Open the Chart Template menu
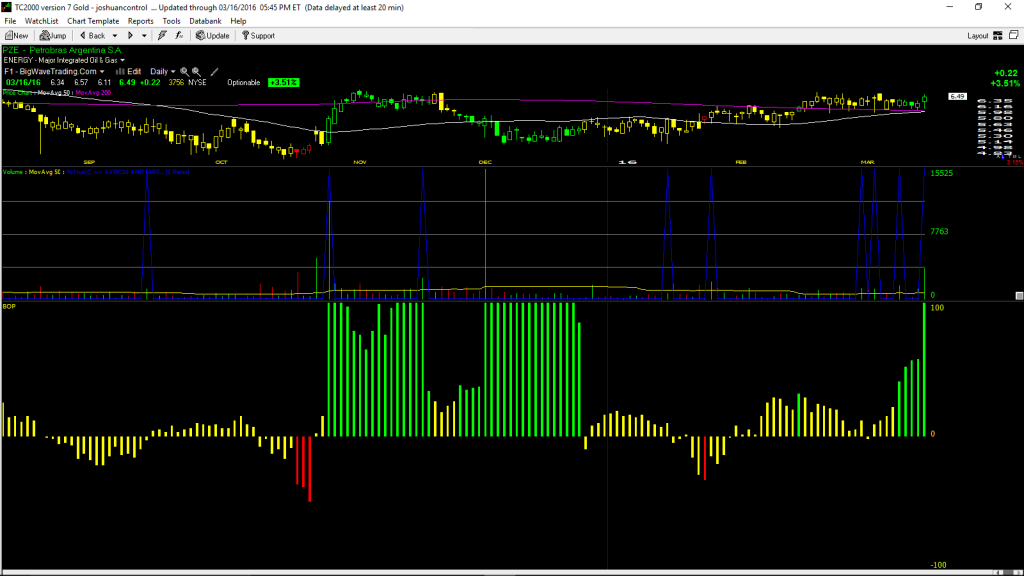Image resolution: width=1024 pixels, height=576 pixels. (93, 21)
